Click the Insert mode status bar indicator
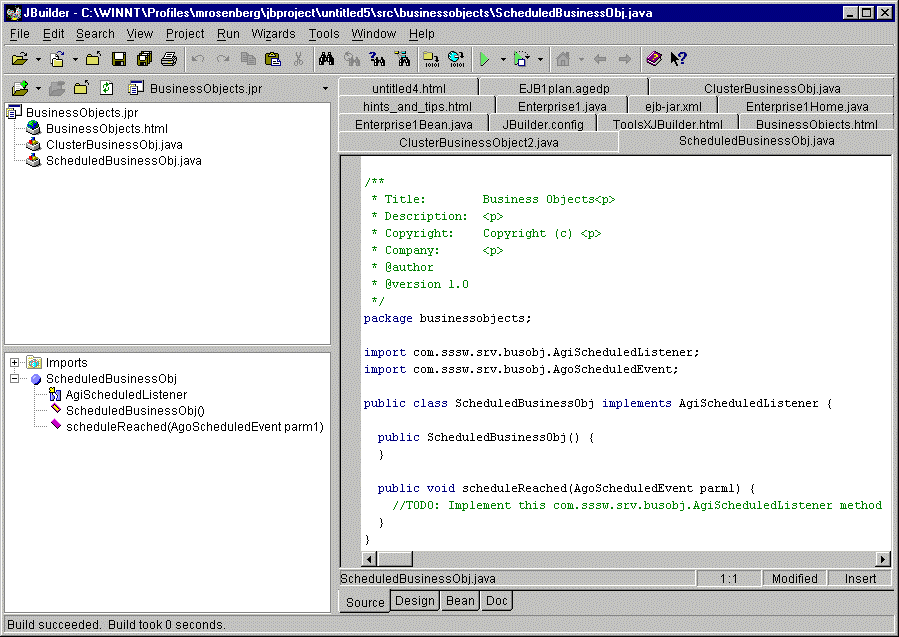 860,579
